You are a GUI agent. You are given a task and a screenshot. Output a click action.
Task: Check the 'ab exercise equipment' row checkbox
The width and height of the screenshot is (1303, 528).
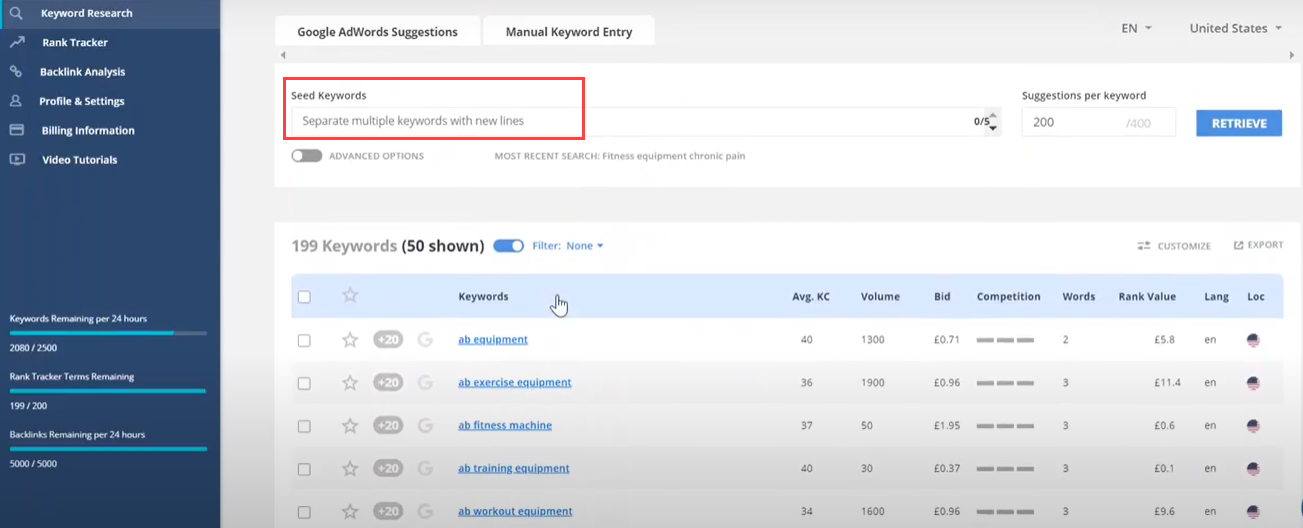coord(304,384)
